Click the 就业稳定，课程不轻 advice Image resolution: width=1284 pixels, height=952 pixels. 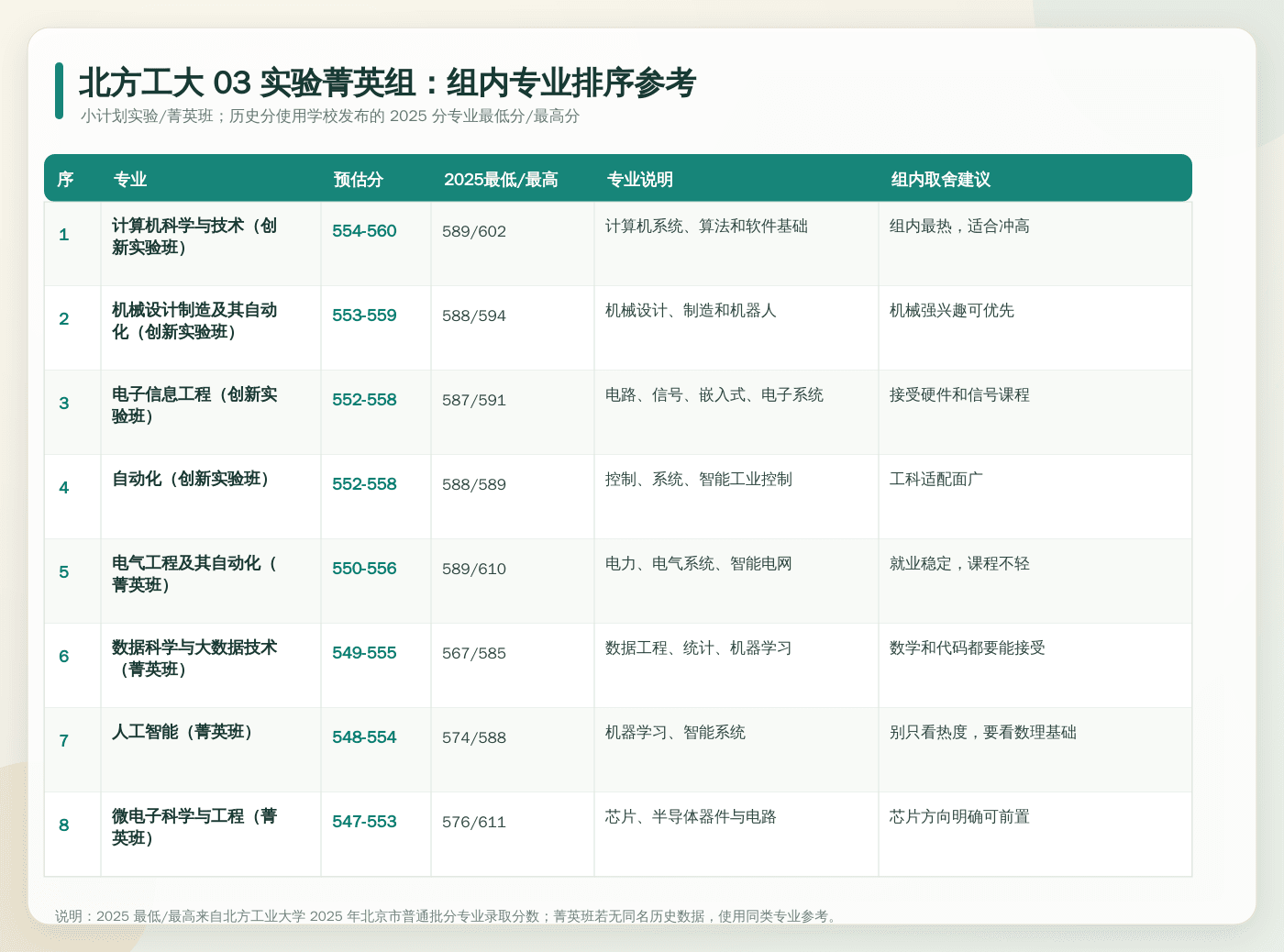(x=959, y=564)
